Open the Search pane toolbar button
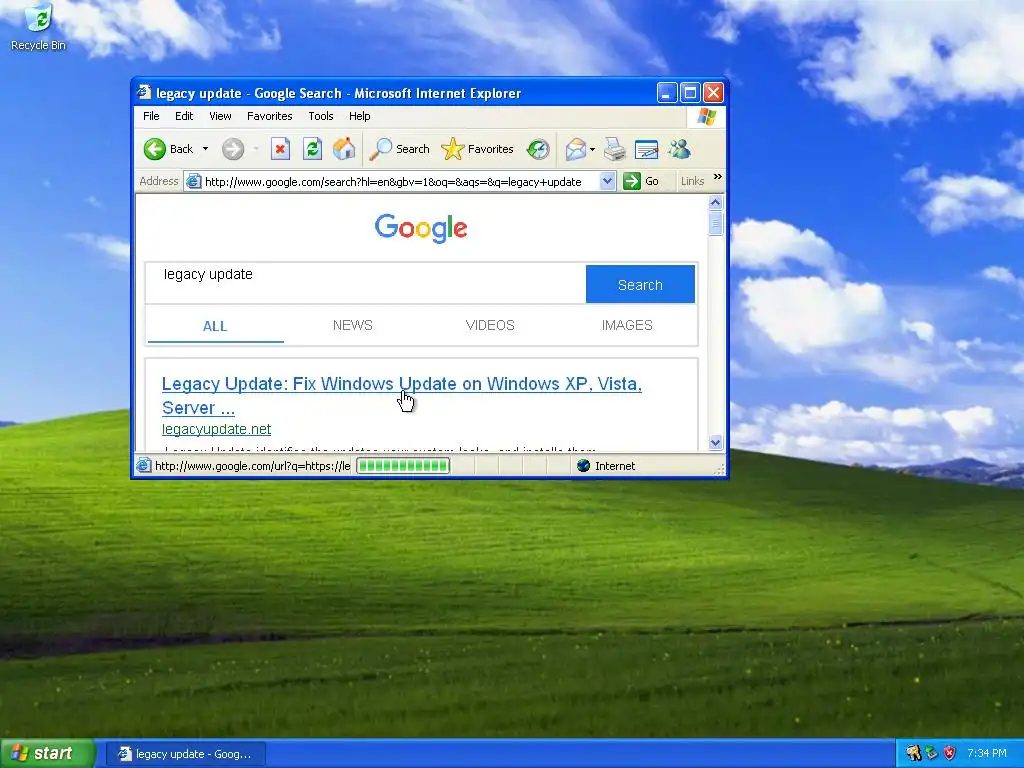 399,149
